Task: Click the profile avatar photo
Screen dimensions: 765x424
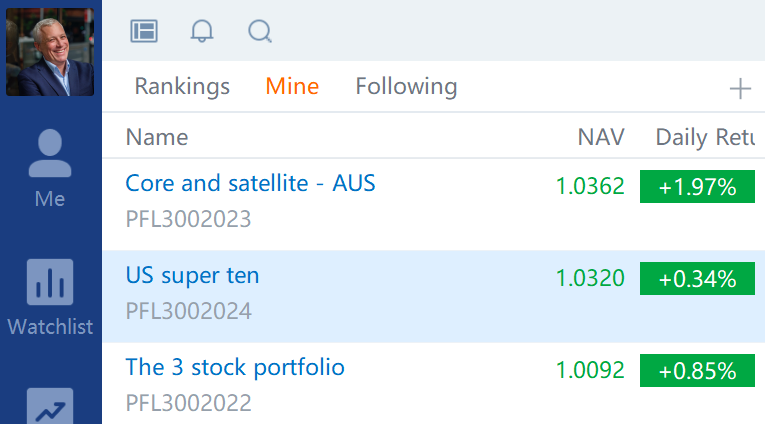Action: point(50,50)
